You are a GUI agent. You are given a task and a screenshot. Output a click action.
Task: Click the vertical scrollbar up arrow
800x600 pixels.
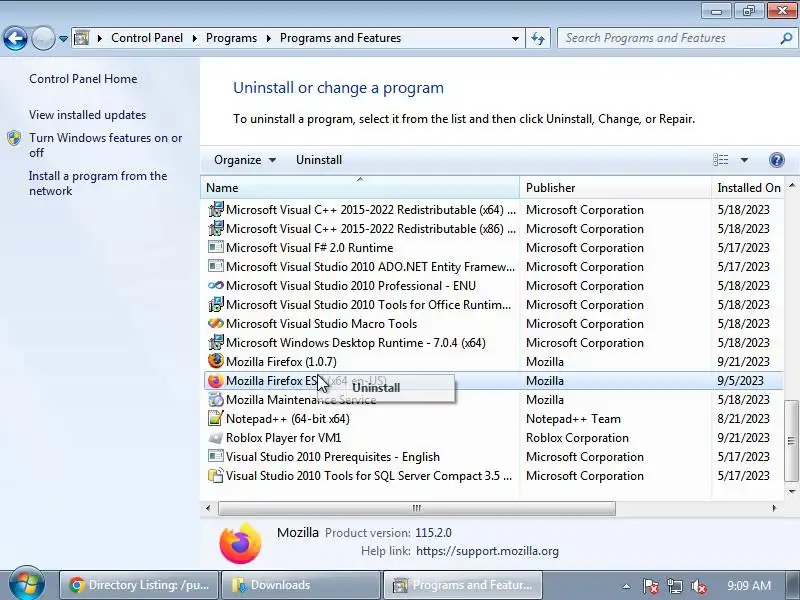792,186
